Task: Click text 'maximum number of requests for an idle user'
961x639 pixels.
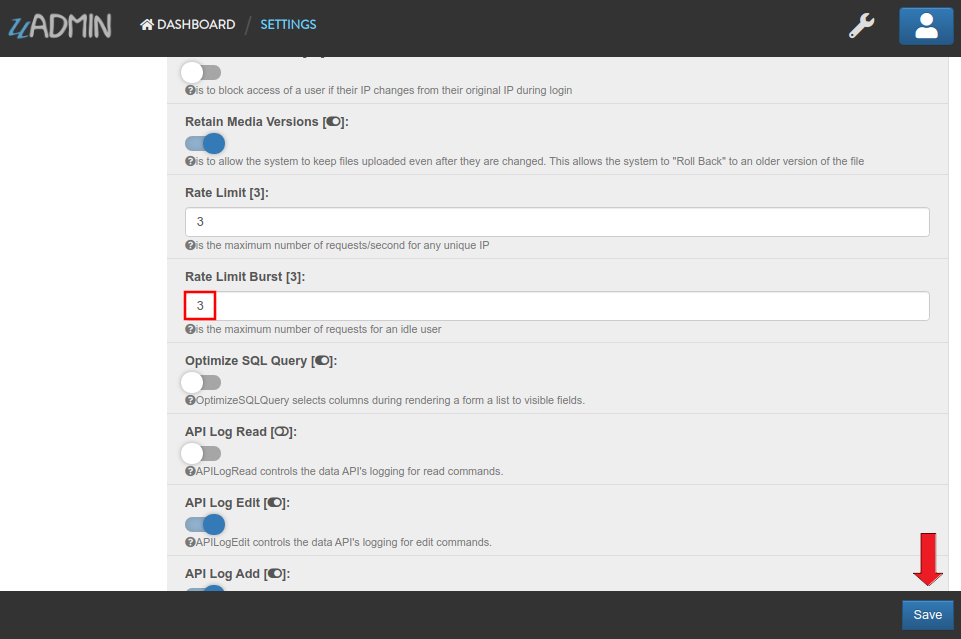Action: (333, 329)
